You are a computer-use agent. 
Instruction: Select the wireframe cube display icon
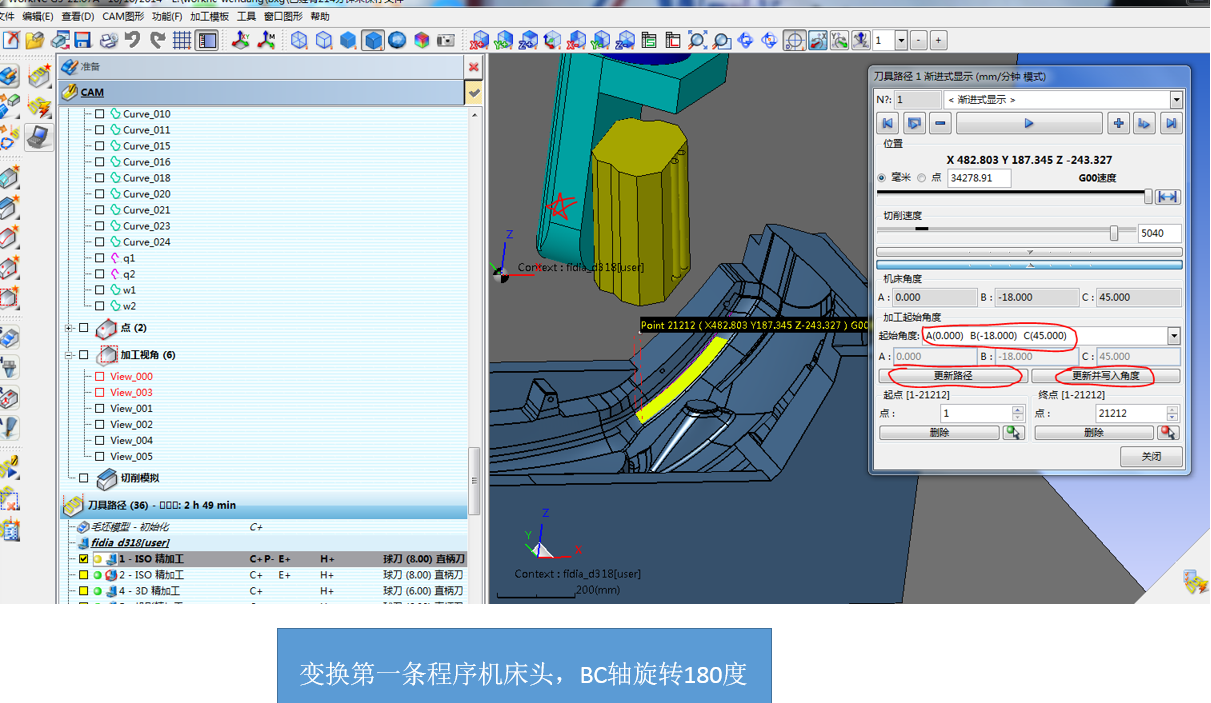299,41
